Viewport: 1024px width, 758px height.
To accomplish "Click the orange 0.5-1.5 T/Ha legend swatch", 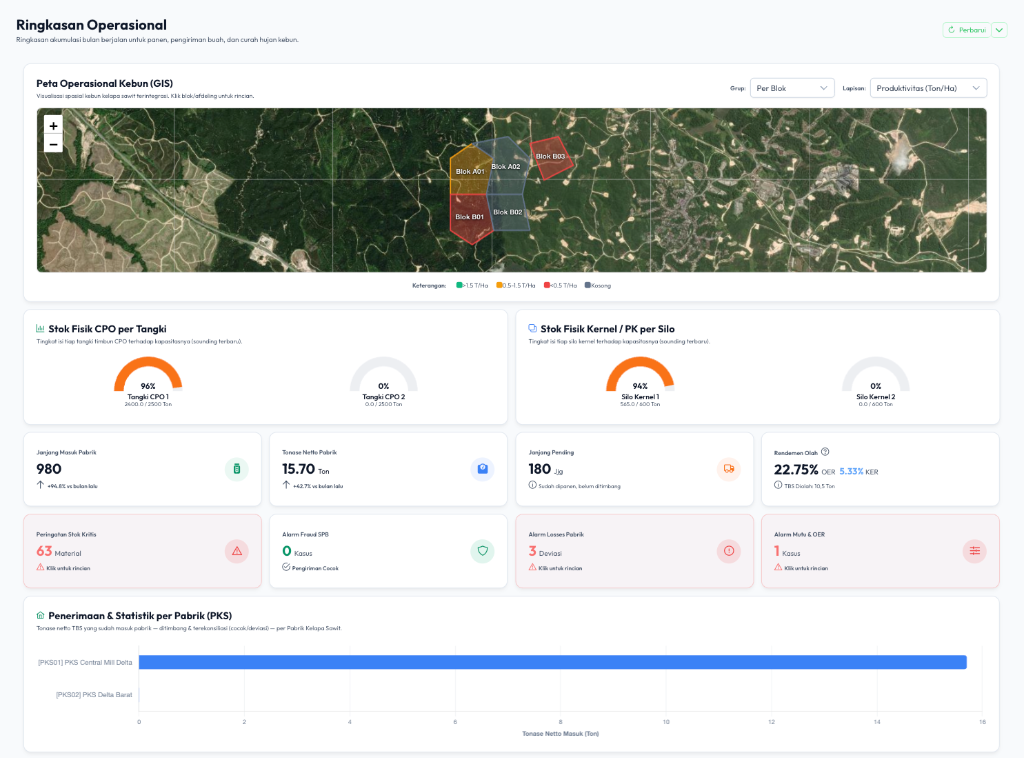I will coord(499,285).
